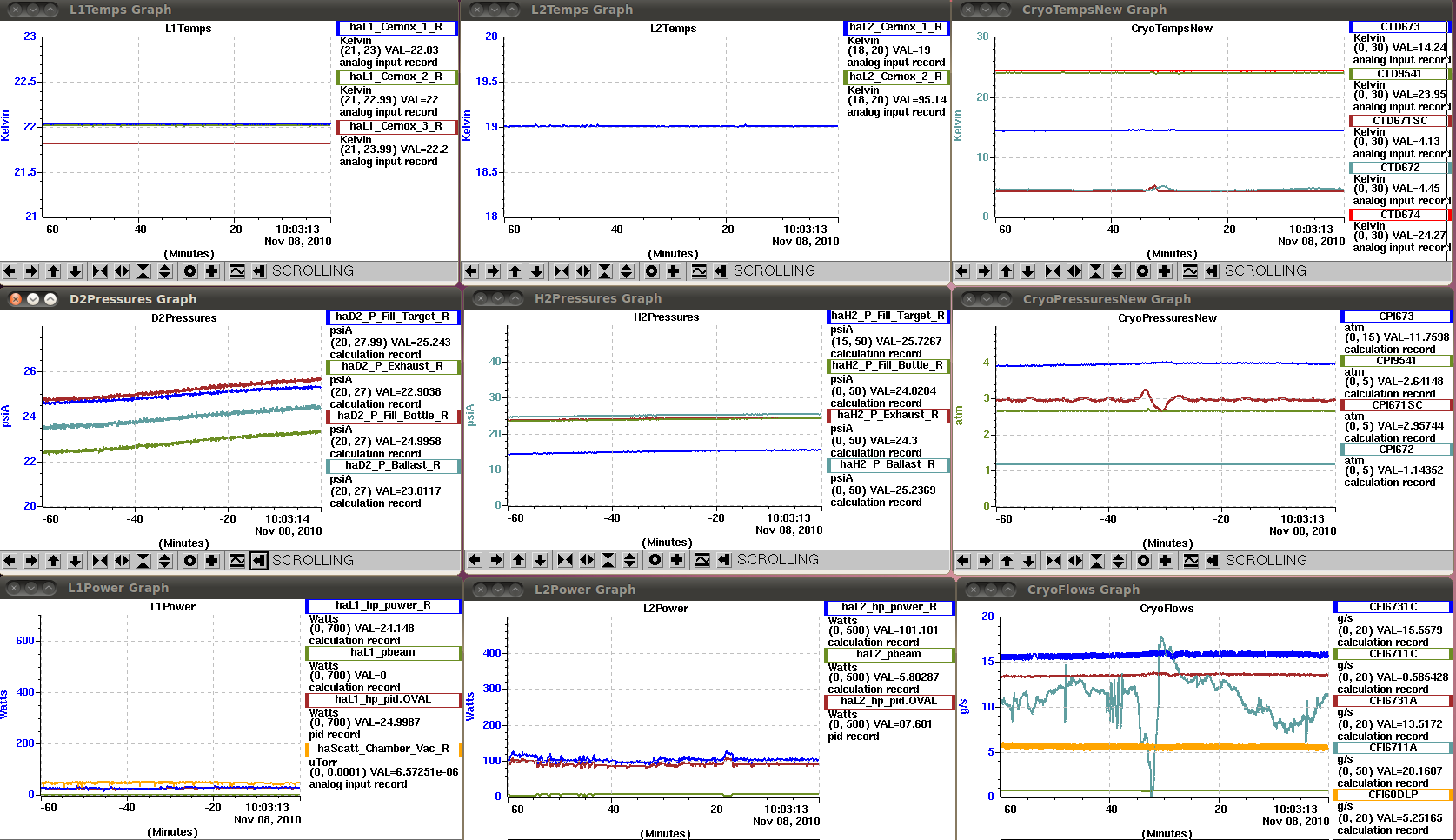This screenshot has width=1456, height=840.
Task: Select the haD2_P_Fill_Target_R legend label
Action: (393, 317)
